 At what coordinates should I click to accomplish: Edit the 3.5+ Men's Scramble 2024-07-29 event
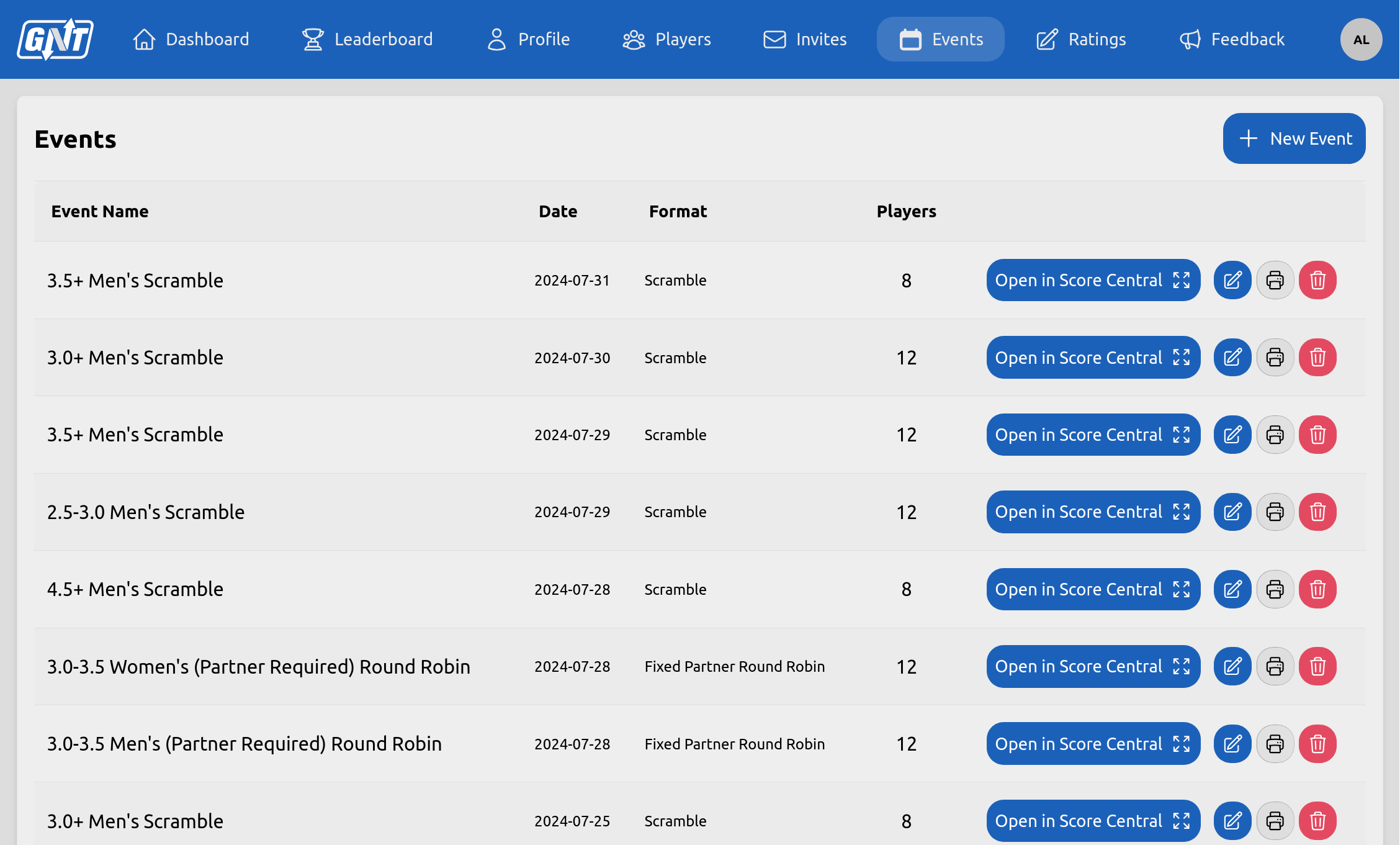pyautogui.click(x=1232, y=435)
